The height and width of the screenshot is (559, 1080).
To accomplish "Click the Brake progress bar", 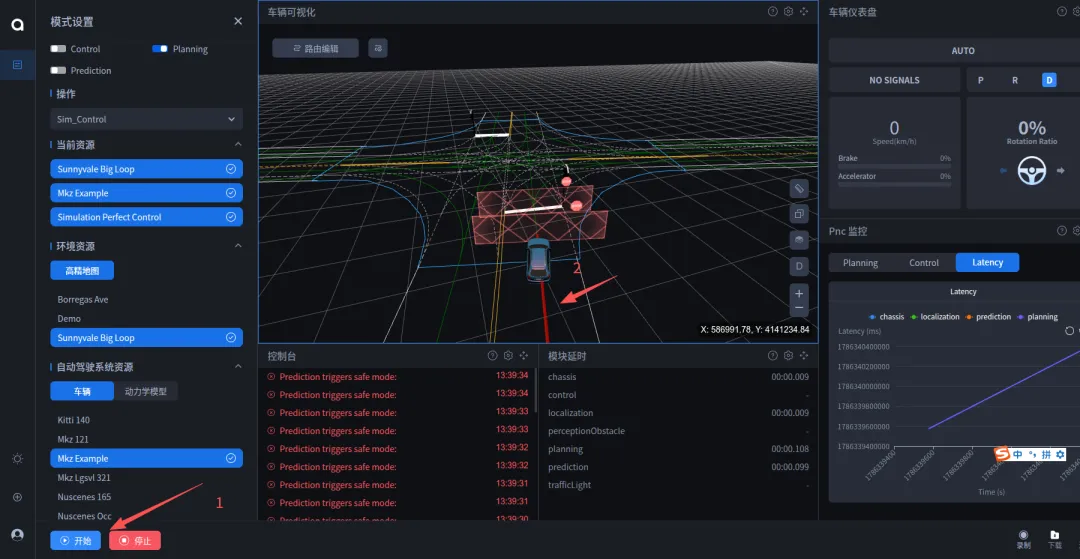I will point(894,166).
